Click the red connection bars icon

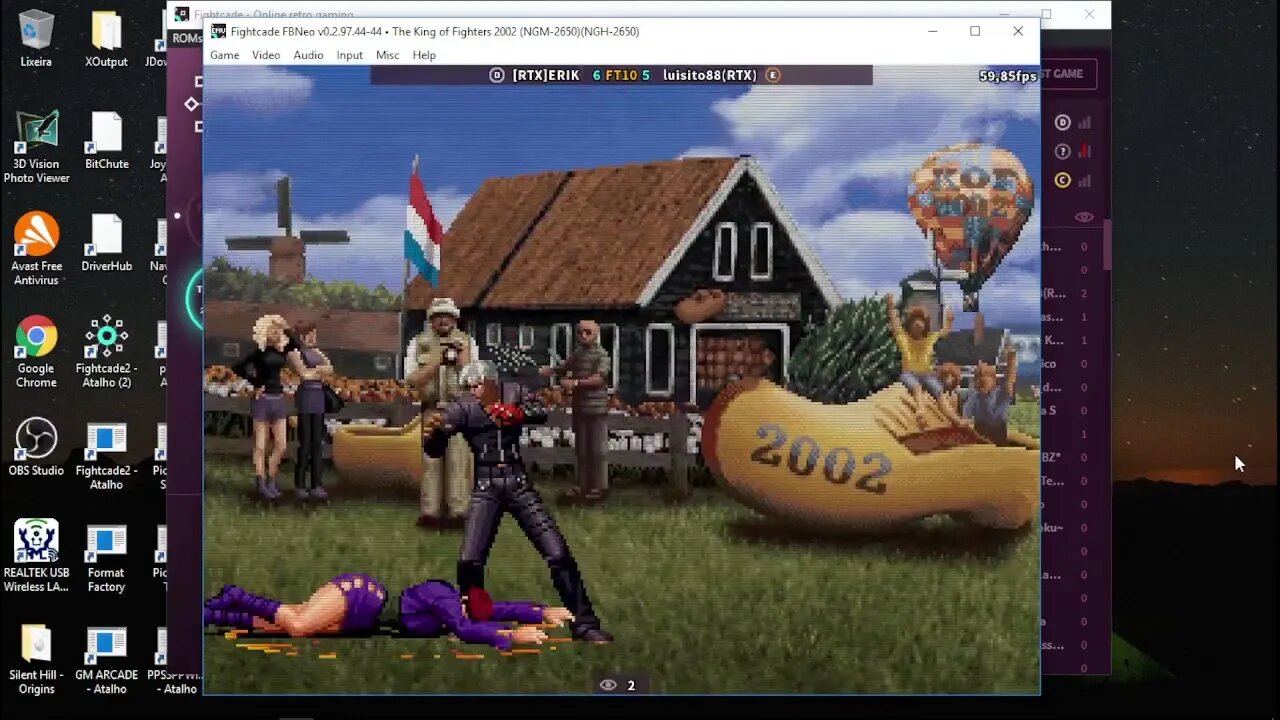pyautogui.click(x=1085, y=152)
